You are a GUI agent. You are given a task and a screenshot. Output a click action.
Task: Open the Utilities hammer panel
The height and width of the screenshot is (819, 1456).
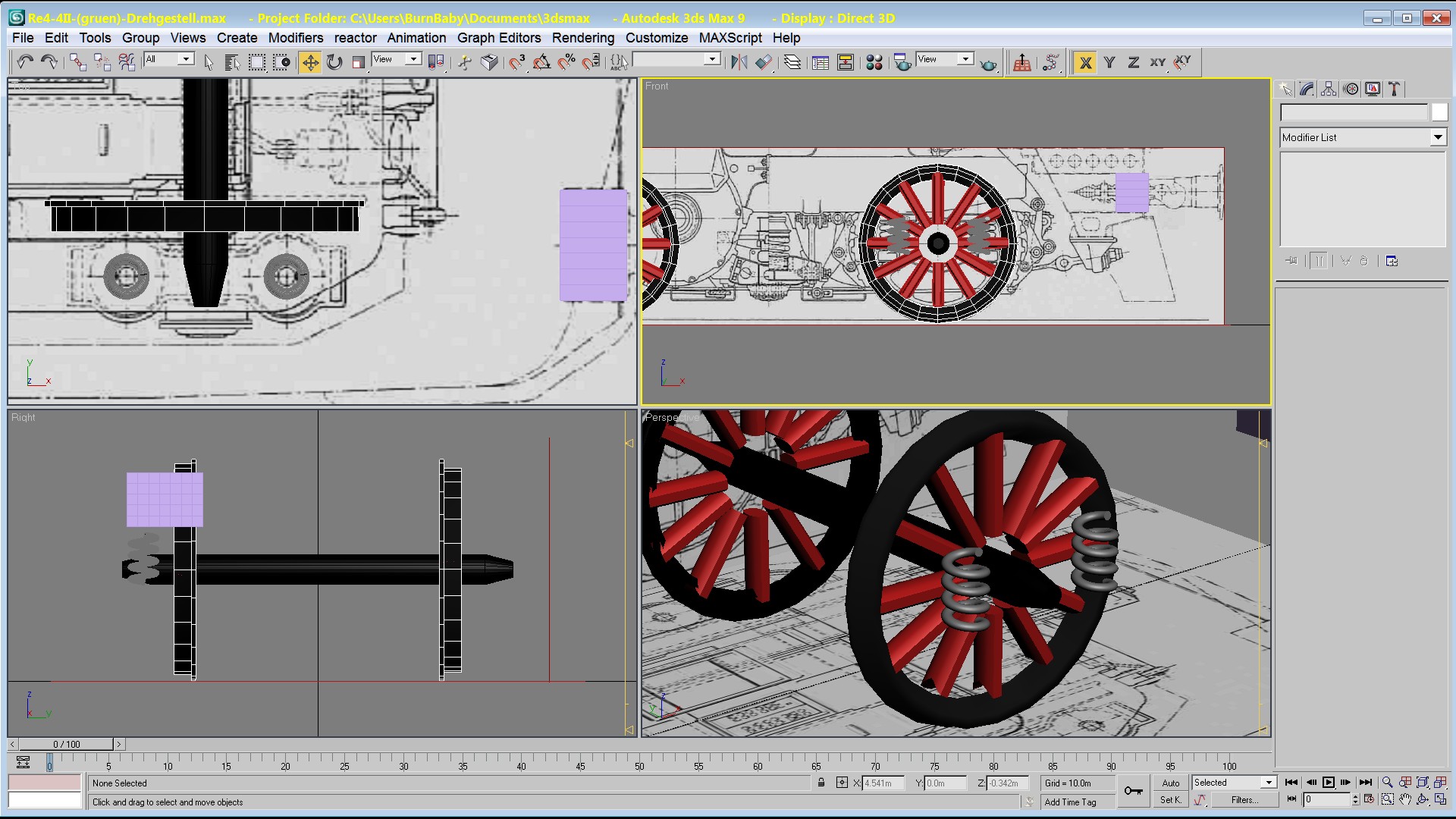coord(1394,89)
